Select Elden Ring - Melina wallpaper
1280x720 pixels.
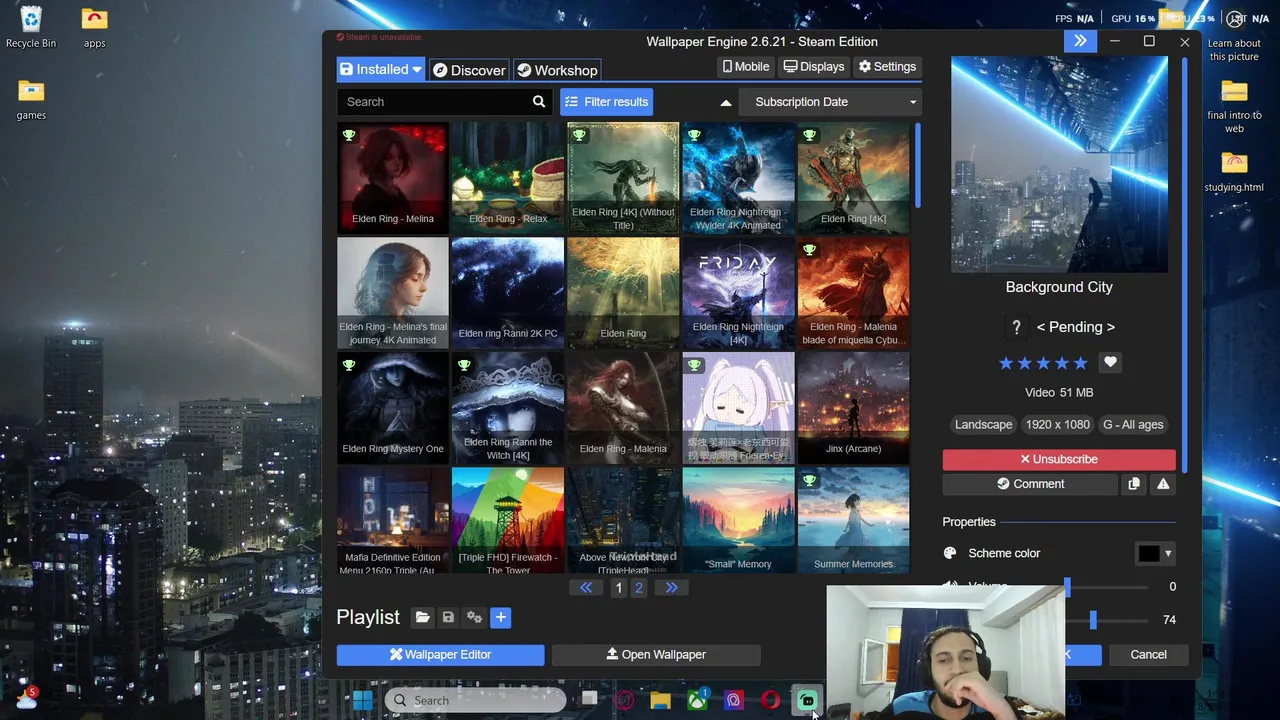pyautogui.click(x=393, y=177)
